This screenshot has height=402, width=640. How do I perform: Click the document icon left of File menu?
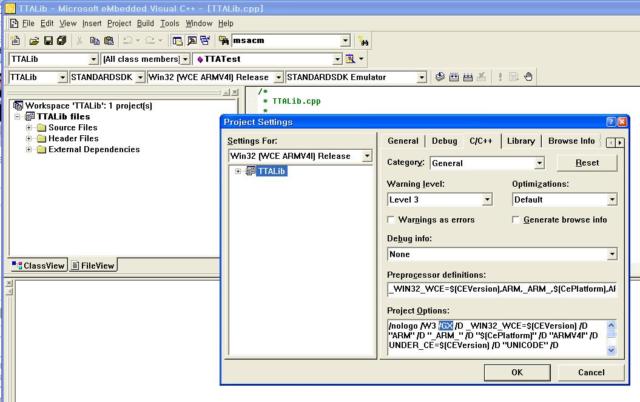coord(14,23)
